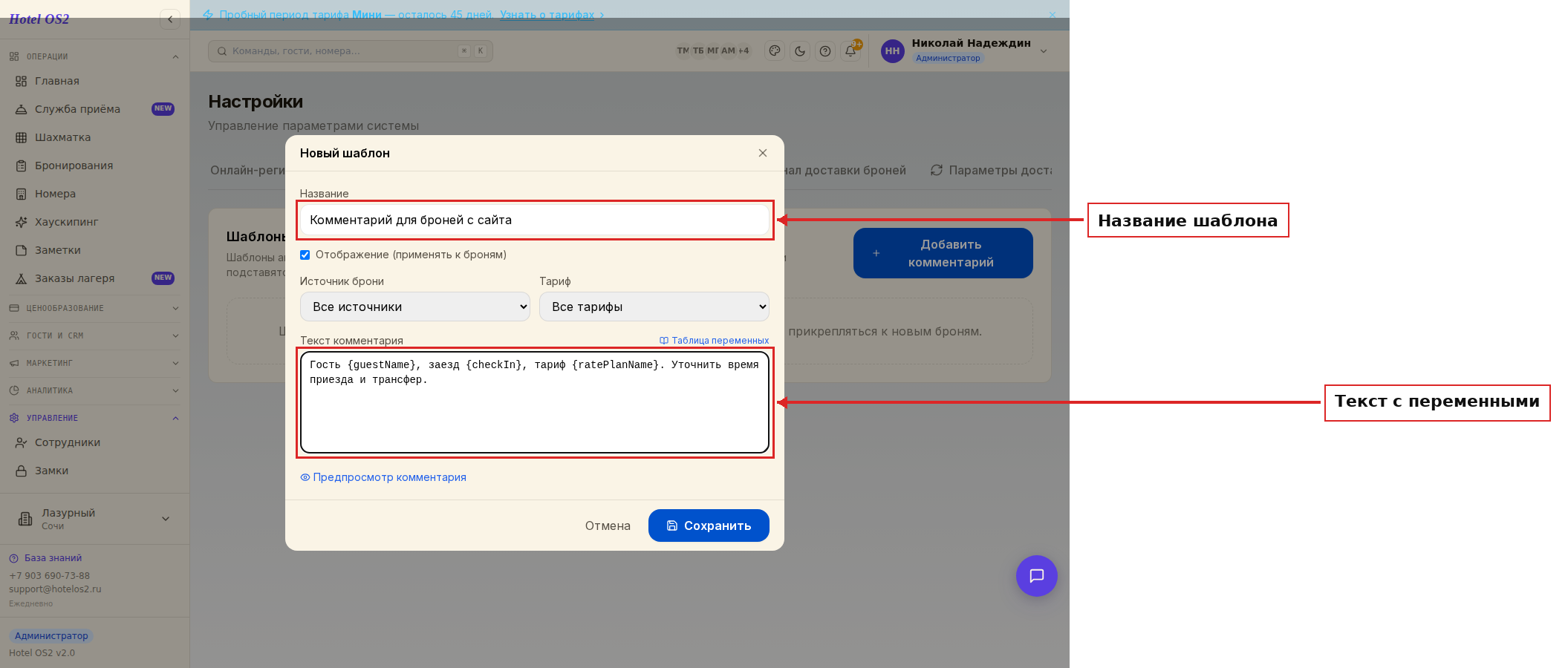Cancel with Отмена button
The width and height of the screenshot is (1568, 668).
(608, 525)
